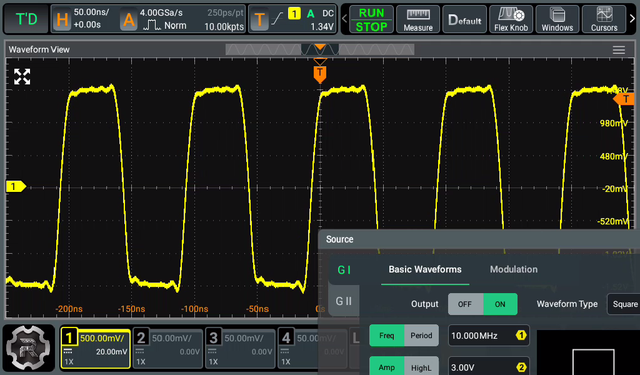Click the -200ns time axis label

pos(69,309)
